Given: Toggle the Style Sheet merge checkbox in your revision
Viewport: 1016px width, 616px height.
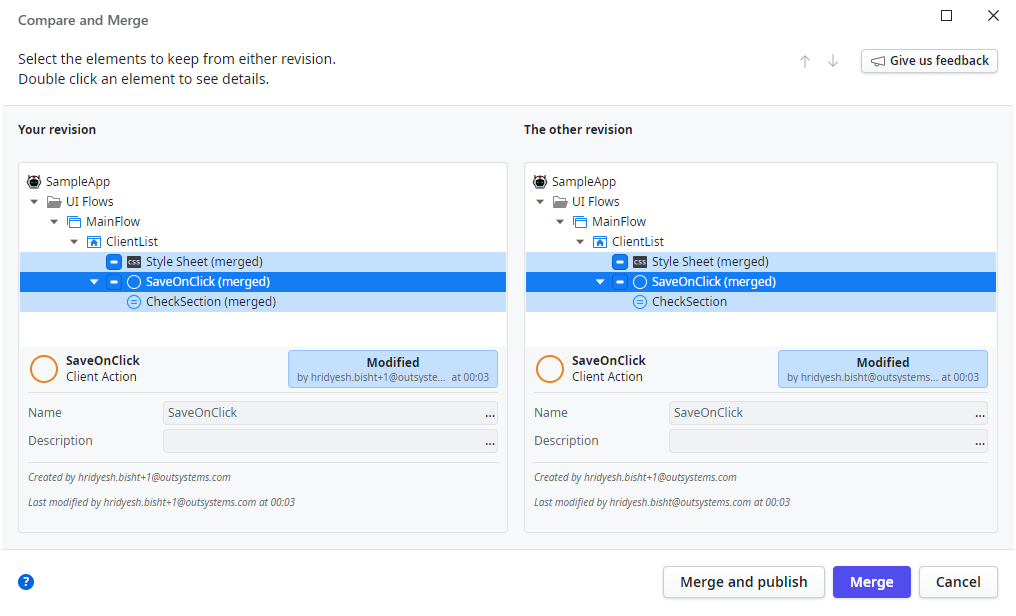Looking at the screenshot, I should pyautogui.click(x=113, y=261).
